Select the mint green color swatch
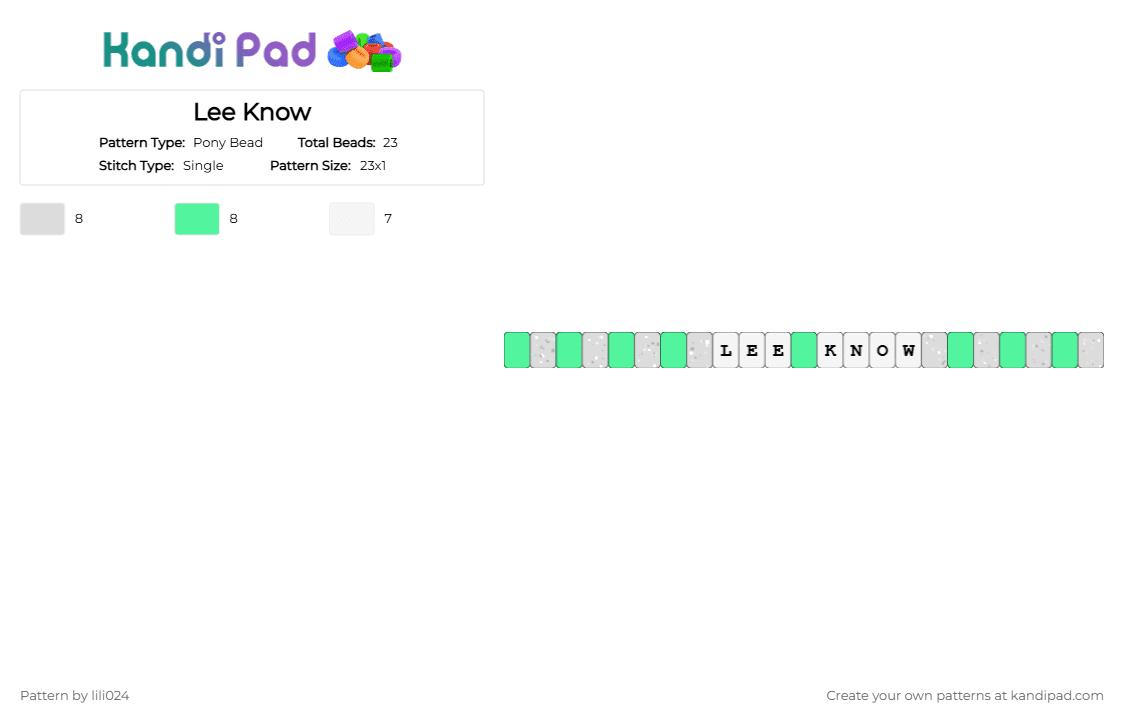 pyautogui.click(x=197, y=219)
